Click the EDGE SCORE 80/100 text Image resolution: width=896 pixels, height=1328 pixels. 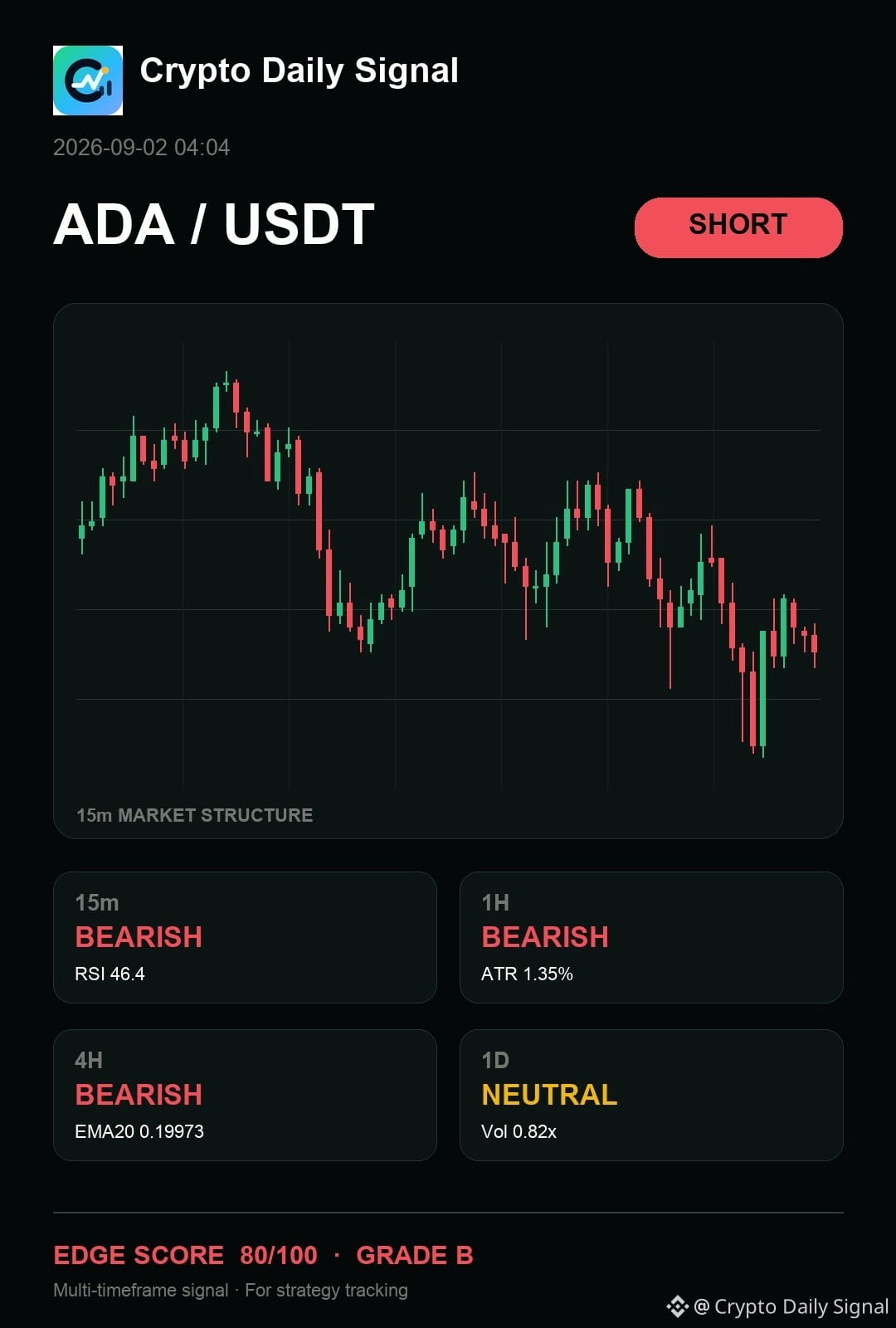click(186, 1255)
